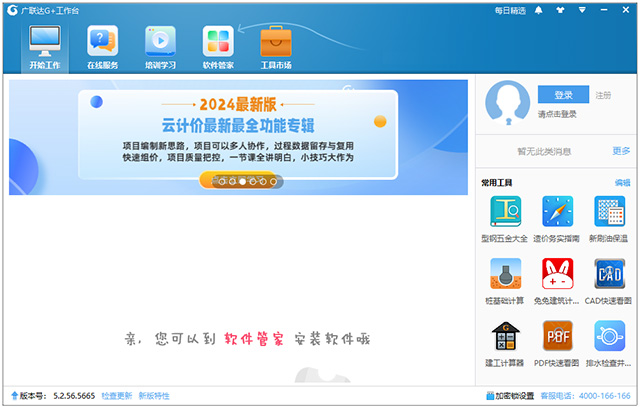Go to 工具市场 tab
The width and height of the screenshot is (640, 407).
(x=276, y=47)
